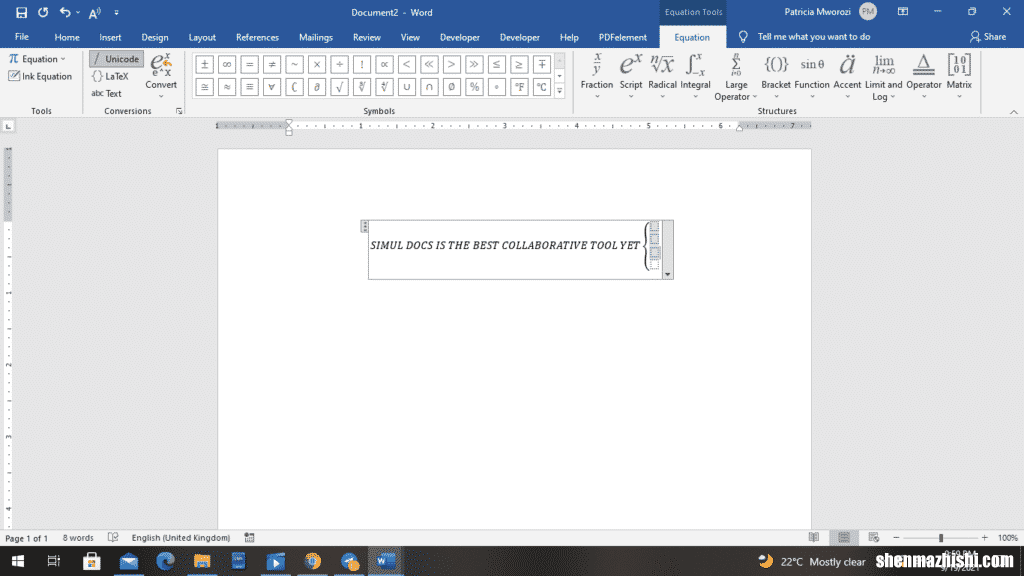Switch to the Layout tab
The image size is (1024, 576).
pyautogui.click(x=202, y=37)
